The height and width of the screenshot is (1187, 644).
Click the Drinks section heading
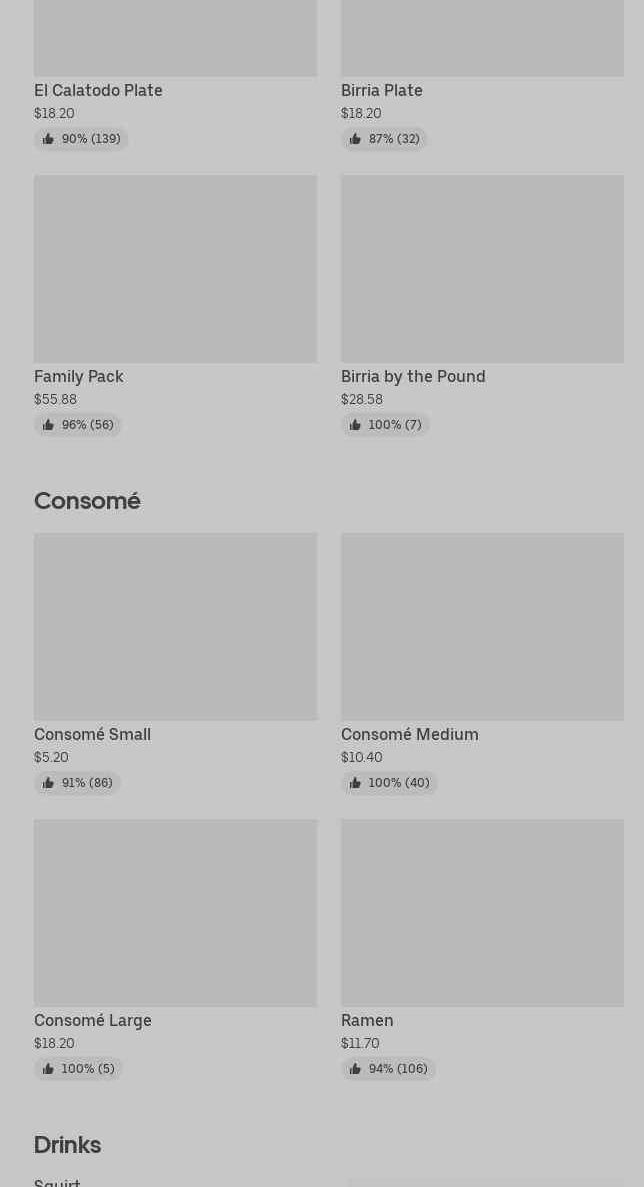pos(67,1144)
